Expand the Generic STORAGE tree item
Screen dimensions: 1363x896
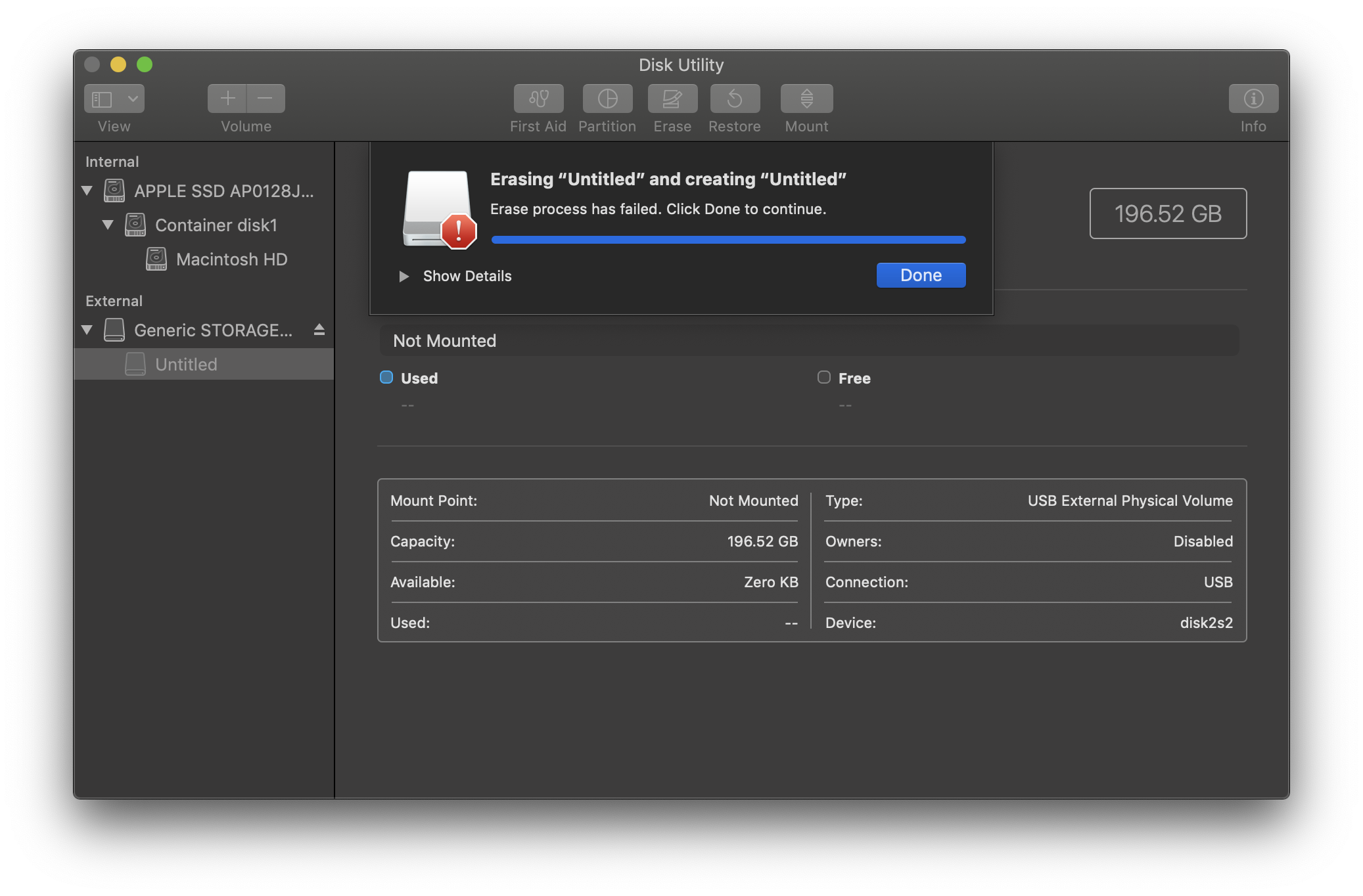click(91, 329)
